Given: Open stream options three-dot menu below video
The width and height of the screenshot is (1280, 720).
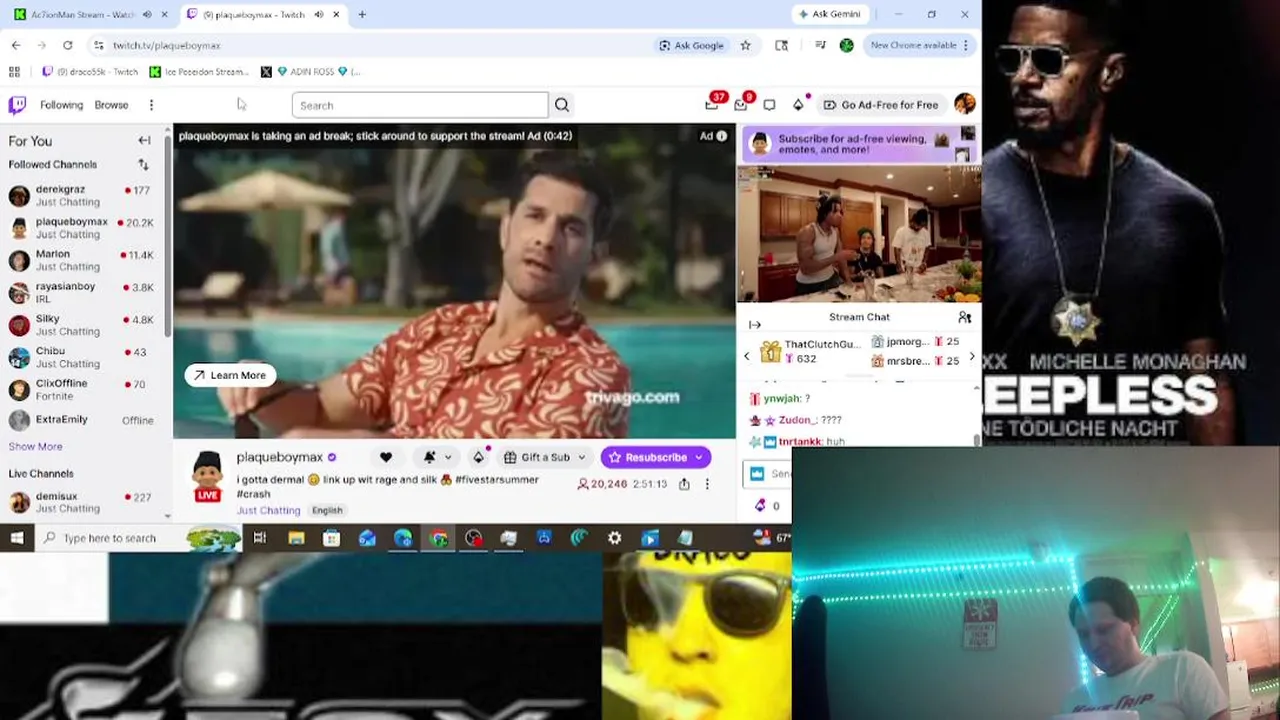Looking at the screenshot, I should pos(707,484).
